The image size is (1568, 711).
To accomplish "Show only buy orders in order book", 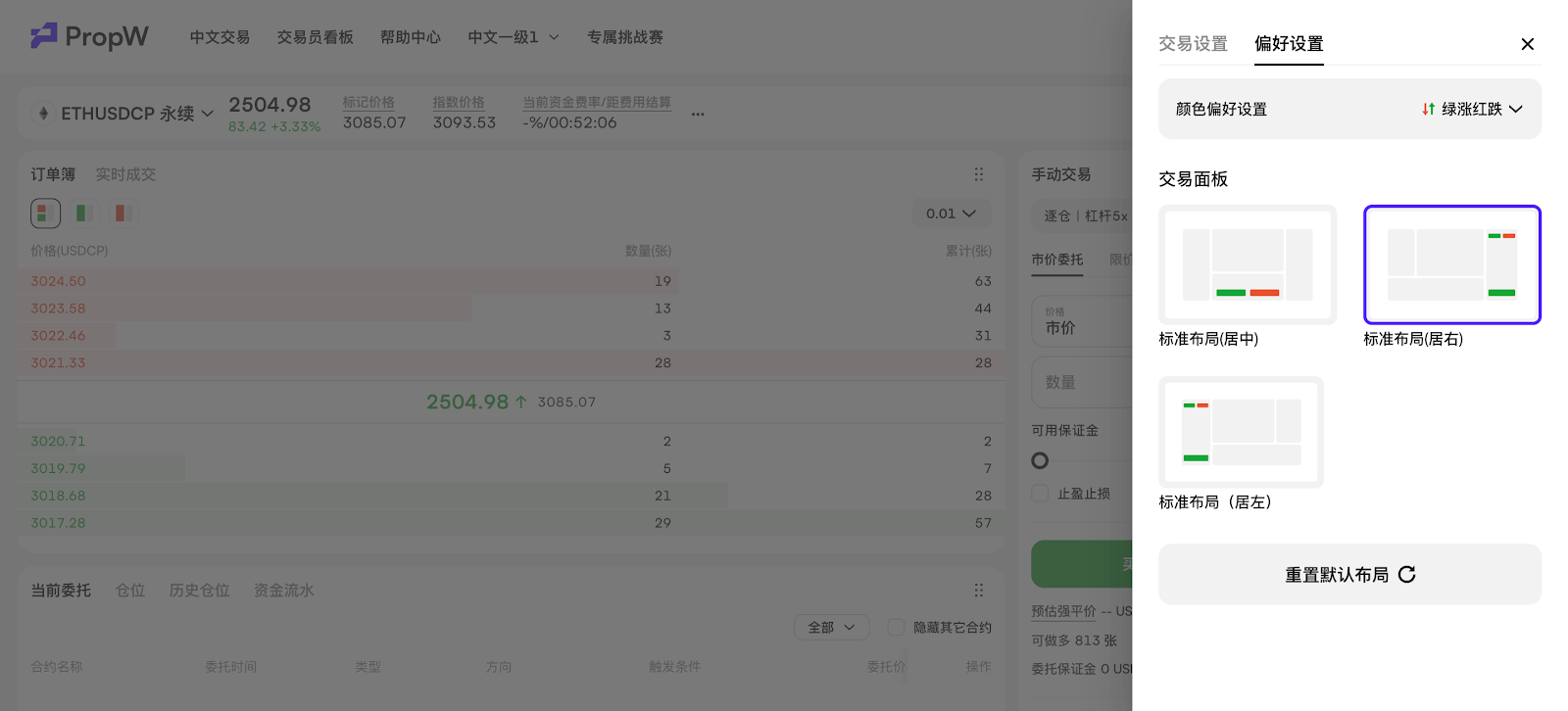I will click(84, 213).
